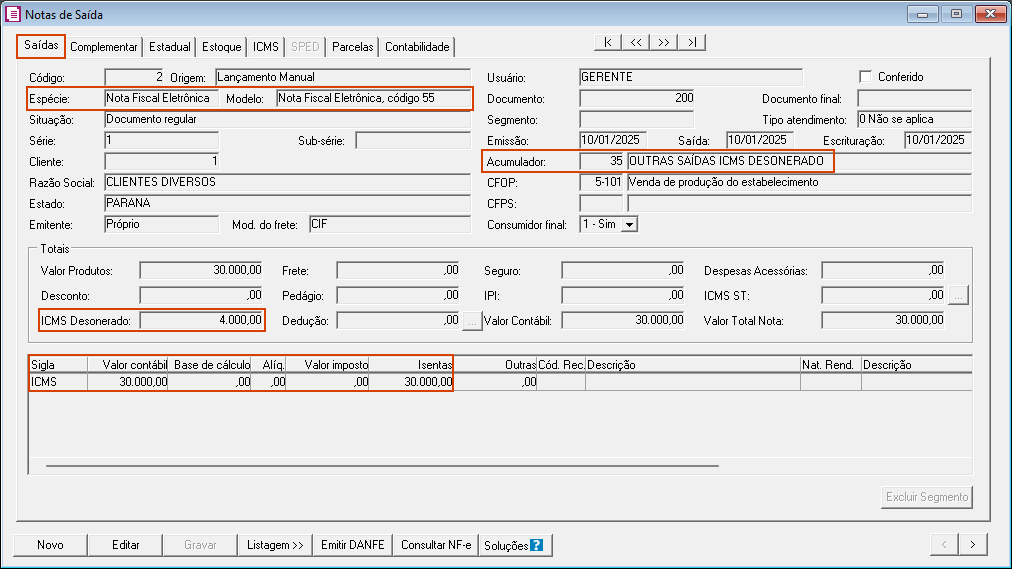Expand the Consumidor final dropdown
This screenshot has width=1012, height=569.
(x=629, y=225)
